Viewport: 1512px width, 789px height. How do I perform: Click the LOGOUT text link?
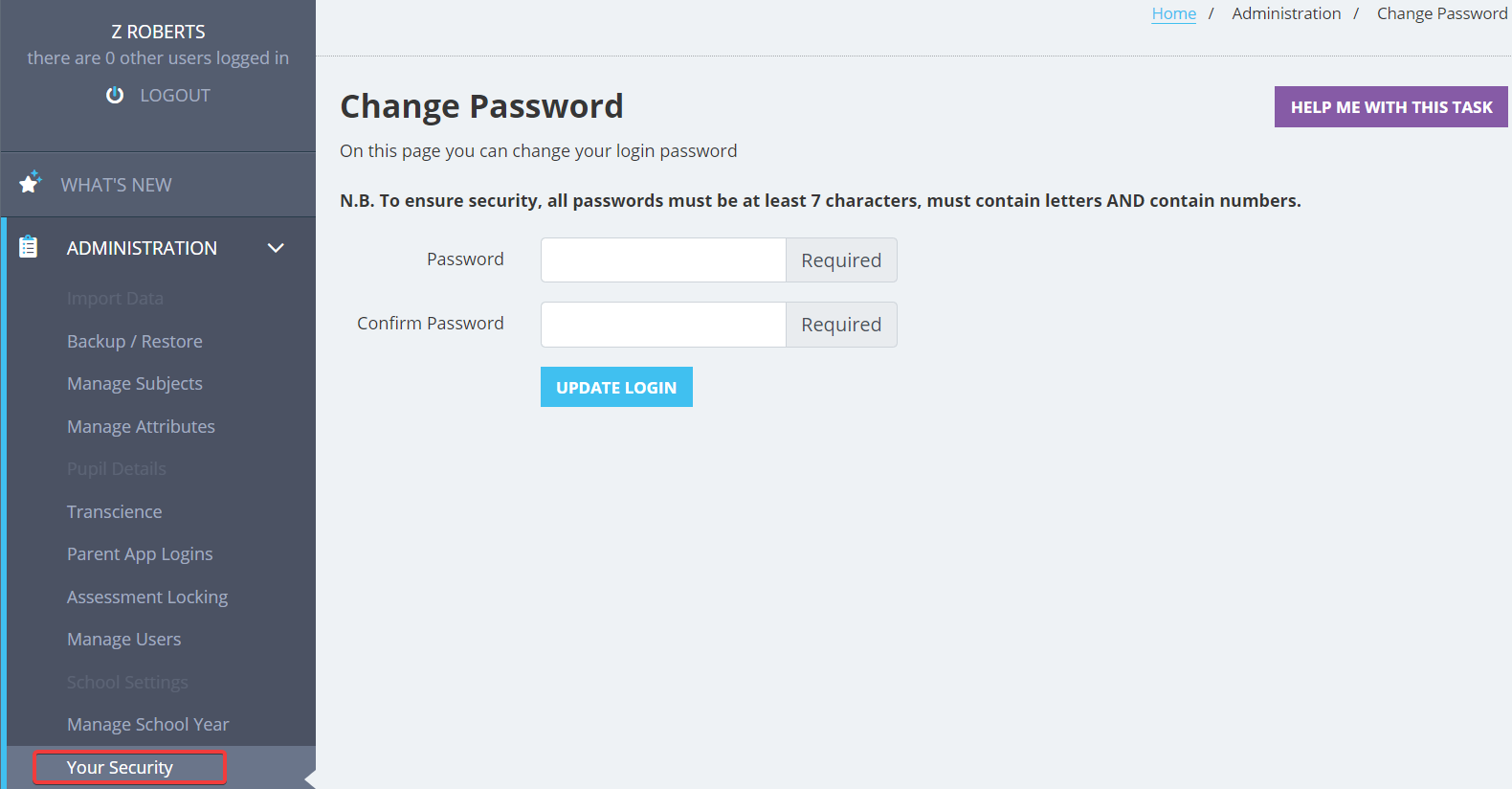click(175, 96)
